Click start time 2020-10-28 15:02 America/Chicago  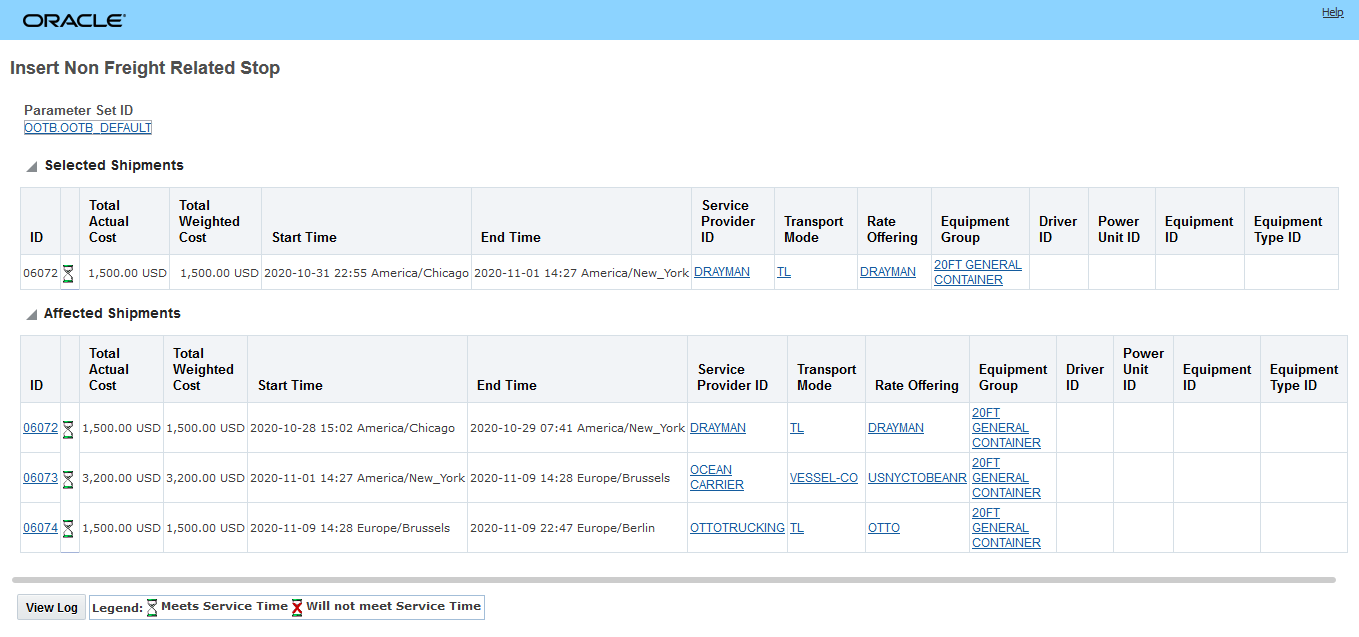point(352,428)
